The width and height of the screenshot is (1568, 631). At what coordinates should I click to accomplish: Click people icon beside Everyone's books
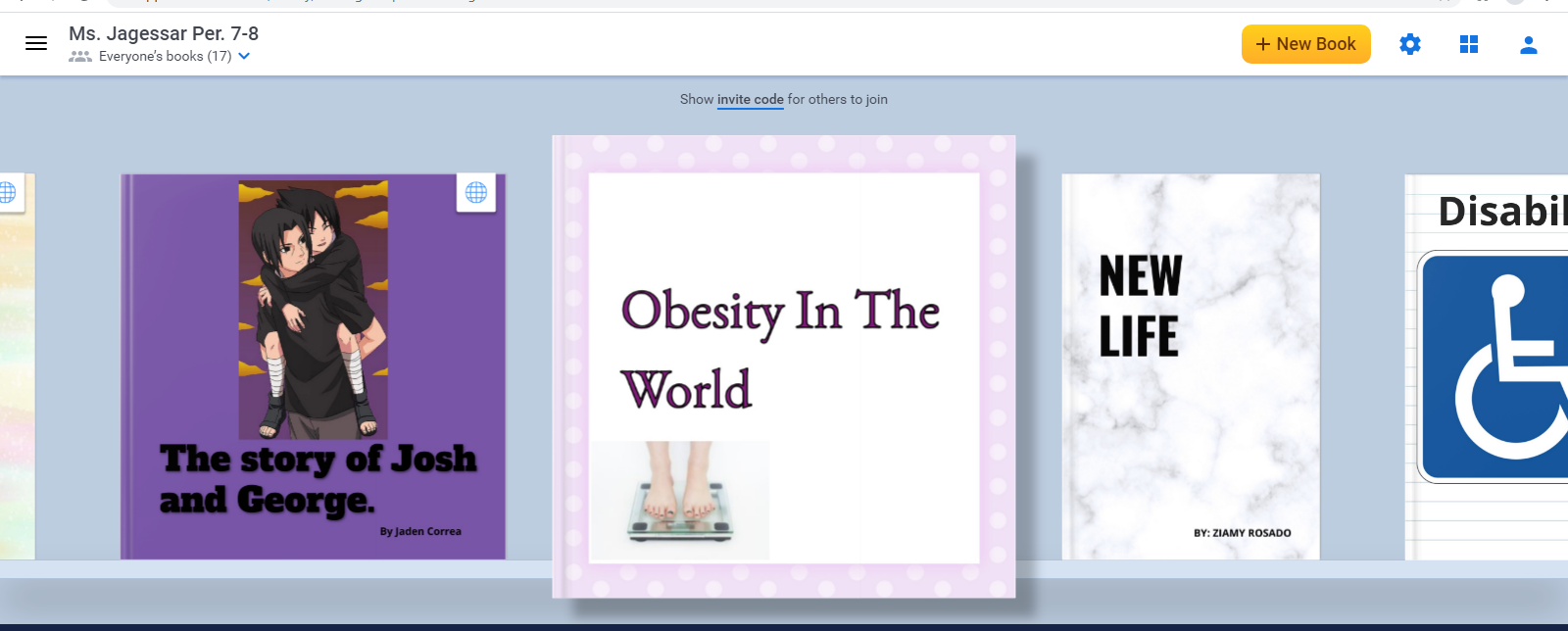(80, 57)
